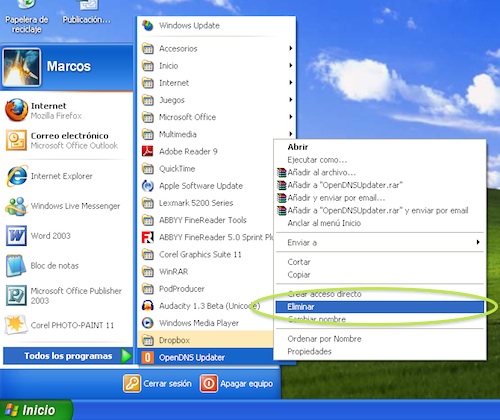Launch Corel PHOTO-PAINT 11 icon
The height and width of the screenshot is (420, 500).
pyautogui.click(x=15, y=324)
